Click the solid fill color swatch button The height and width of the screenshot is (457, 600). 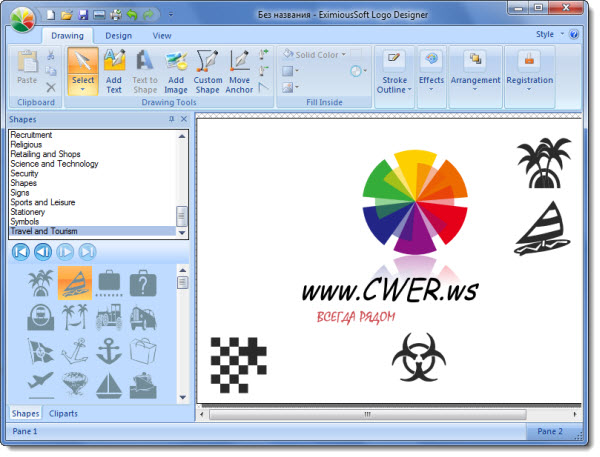pyautogui.click(x=290, y=71)
